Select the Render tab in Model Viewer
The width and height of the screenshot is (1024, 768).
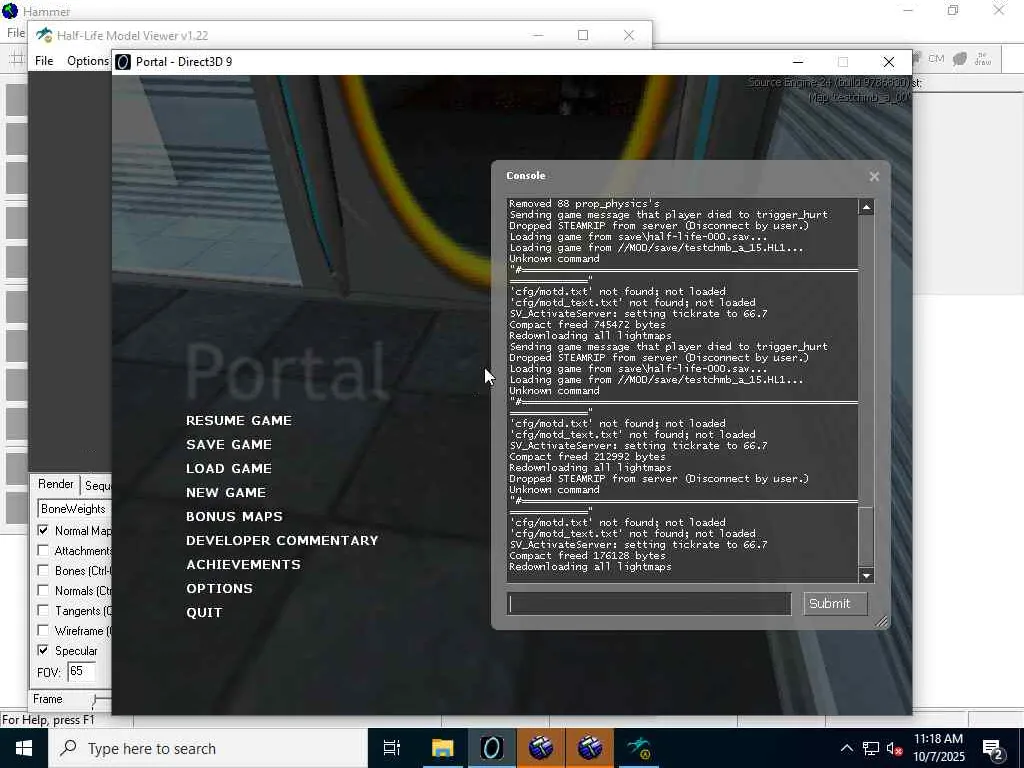point(56,484)
